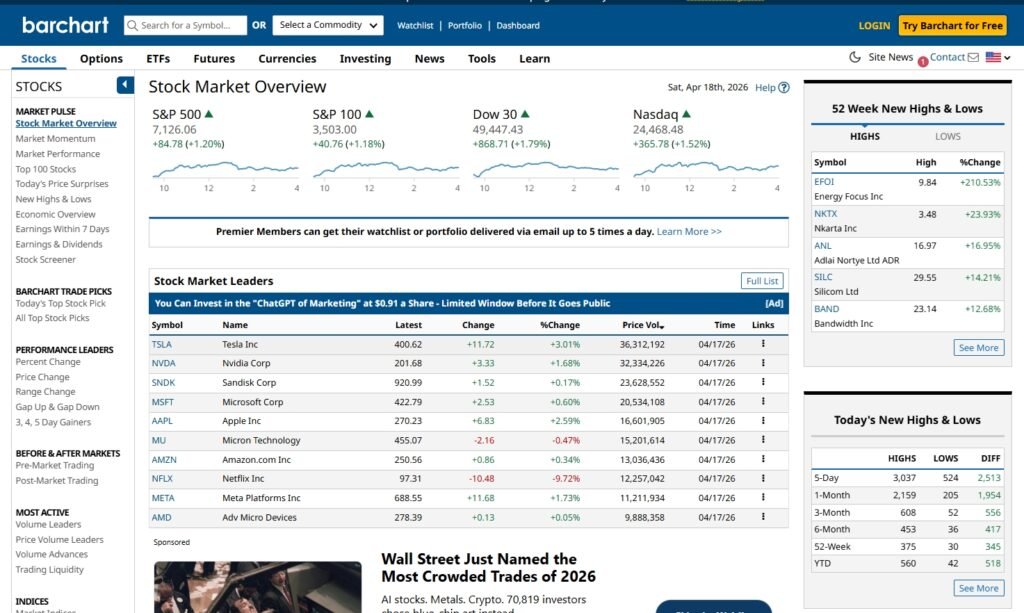This screenshot has height=613, width=1024.
Task: Click the LOGIN link
Action: pyautogui.click(x=874, y=25)
